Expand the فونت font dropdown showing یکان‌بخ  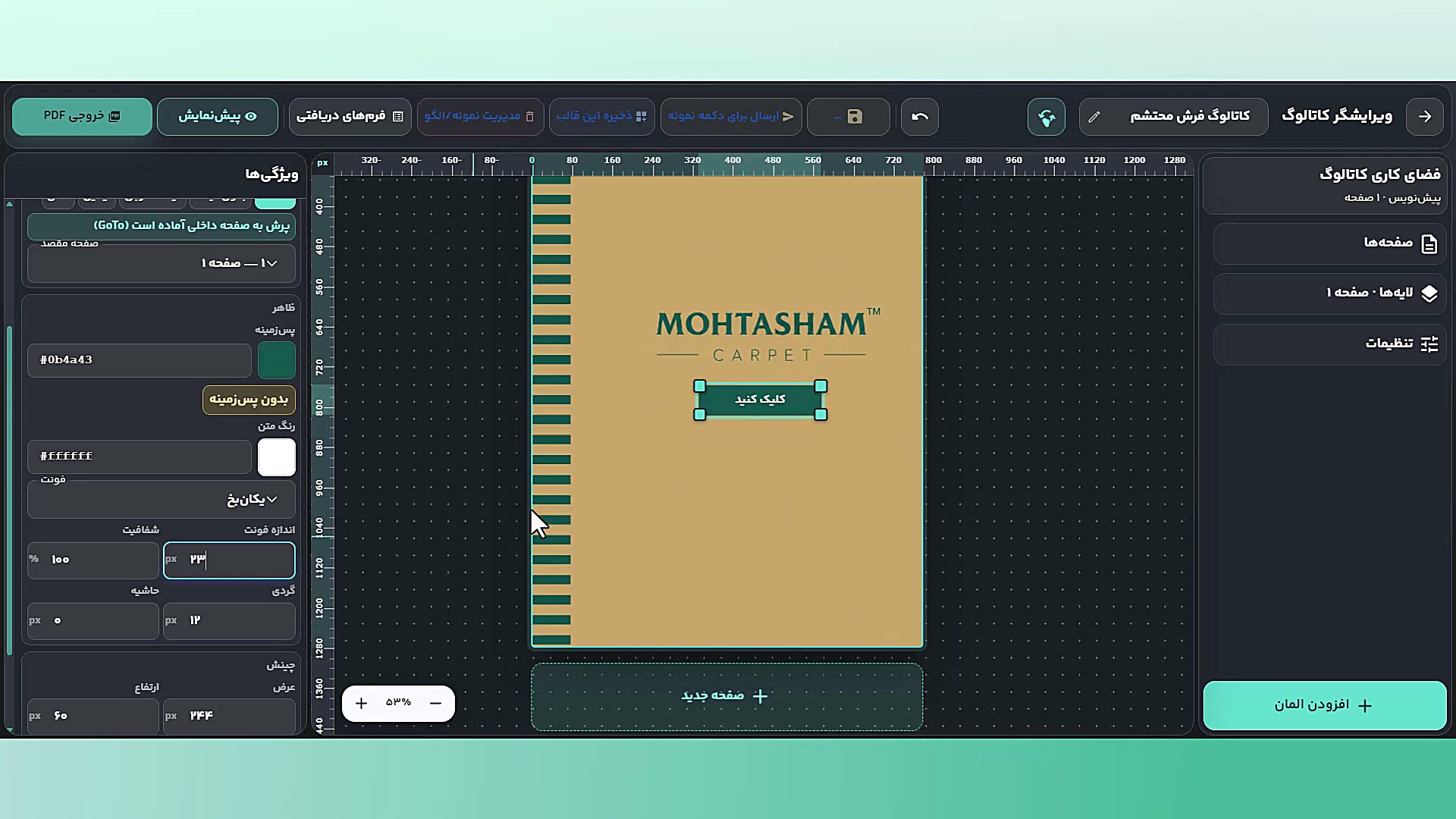(x=162, y=500)
